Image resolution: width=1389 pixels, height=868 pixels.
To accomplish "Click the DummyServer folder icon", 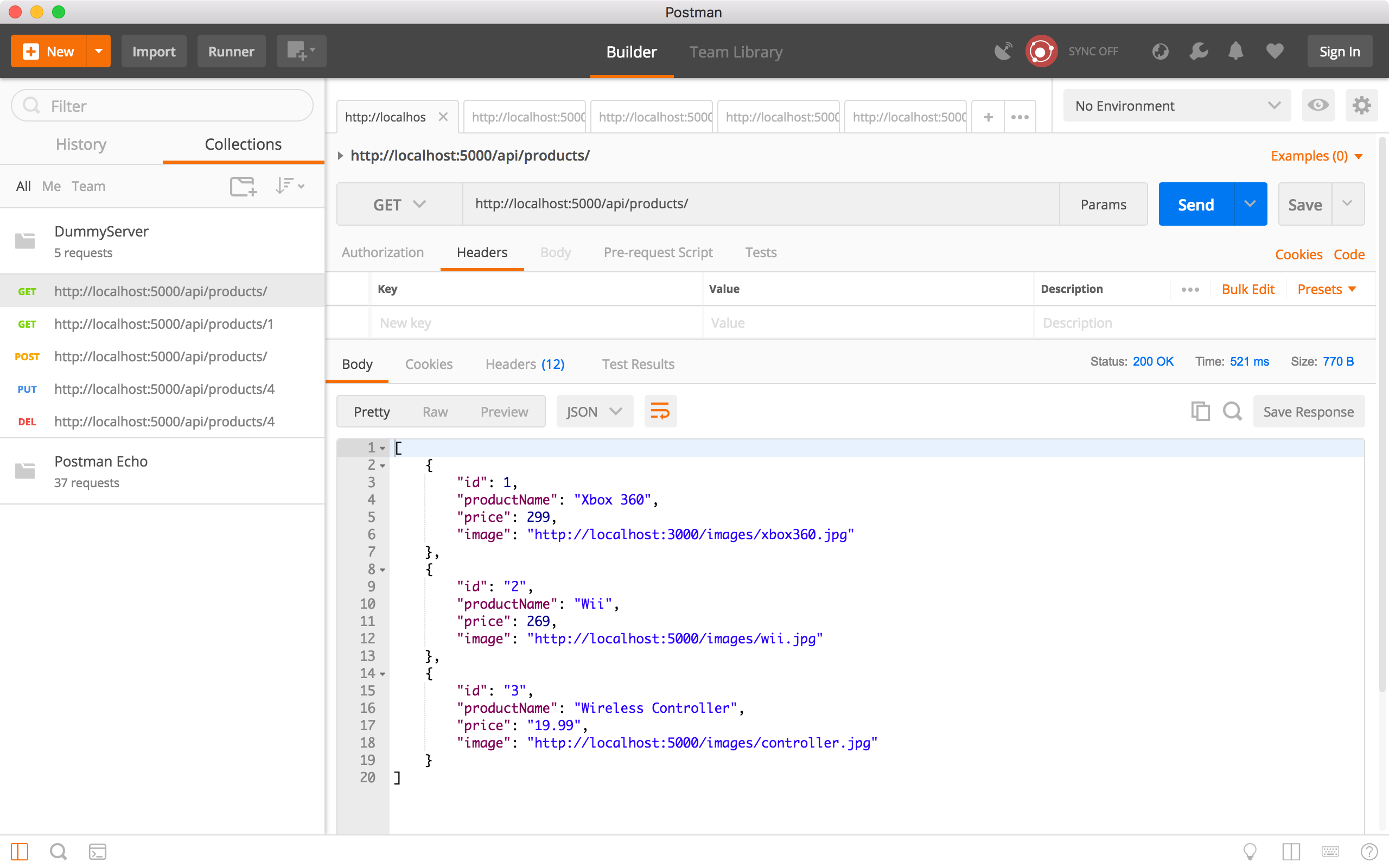I will (x=26, y=241).
